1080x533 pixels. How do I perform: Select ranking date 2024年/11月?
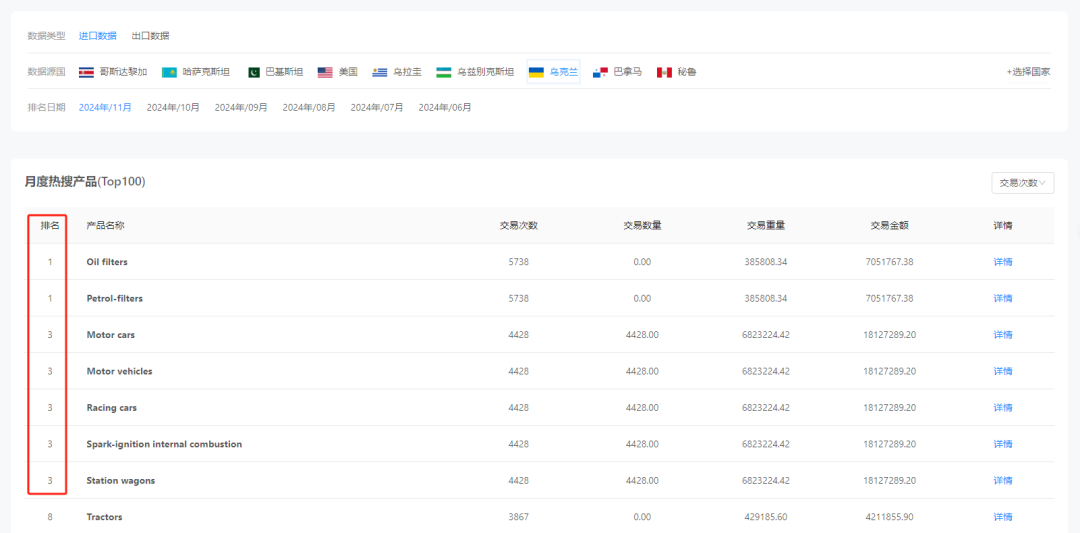click(x=105, y=107)
